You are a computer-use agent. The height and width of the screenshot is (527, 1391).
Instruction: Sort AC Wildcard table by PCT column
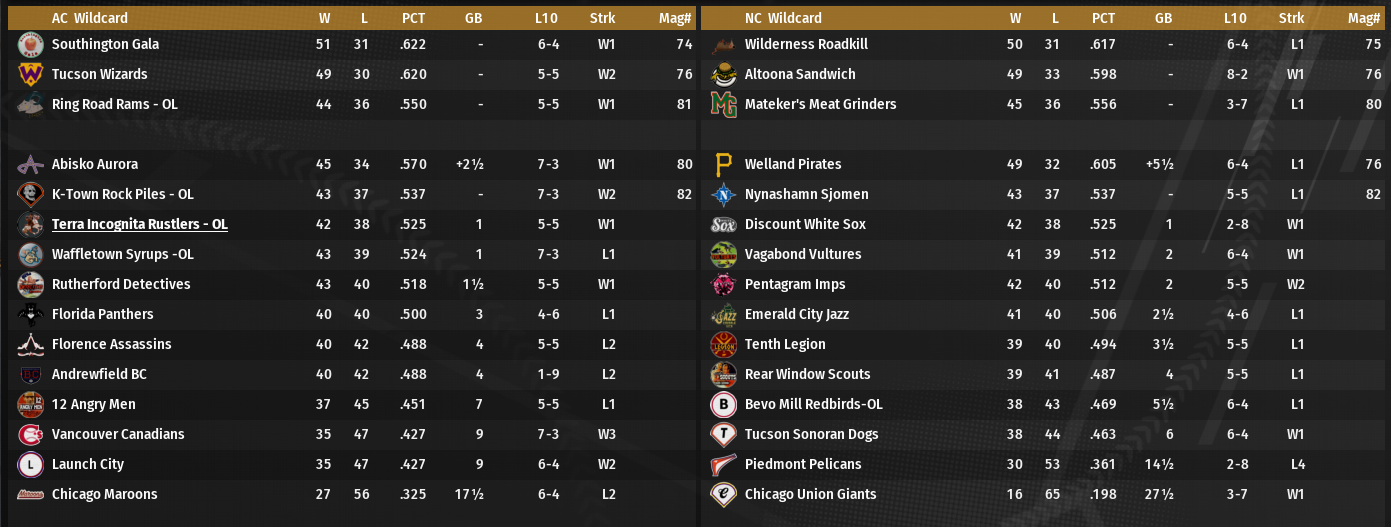pyautogui.click(x=413, y=18)
